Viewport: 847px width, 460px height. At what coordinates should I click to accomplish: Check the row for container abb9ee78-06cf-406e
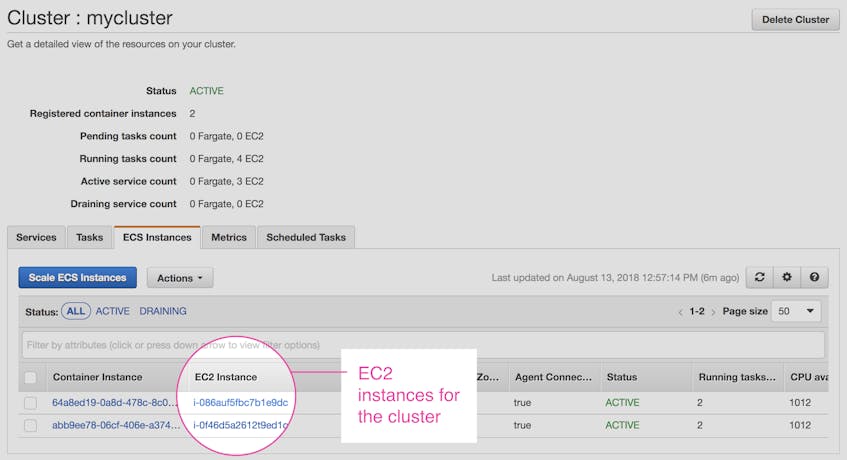point(30,425)
